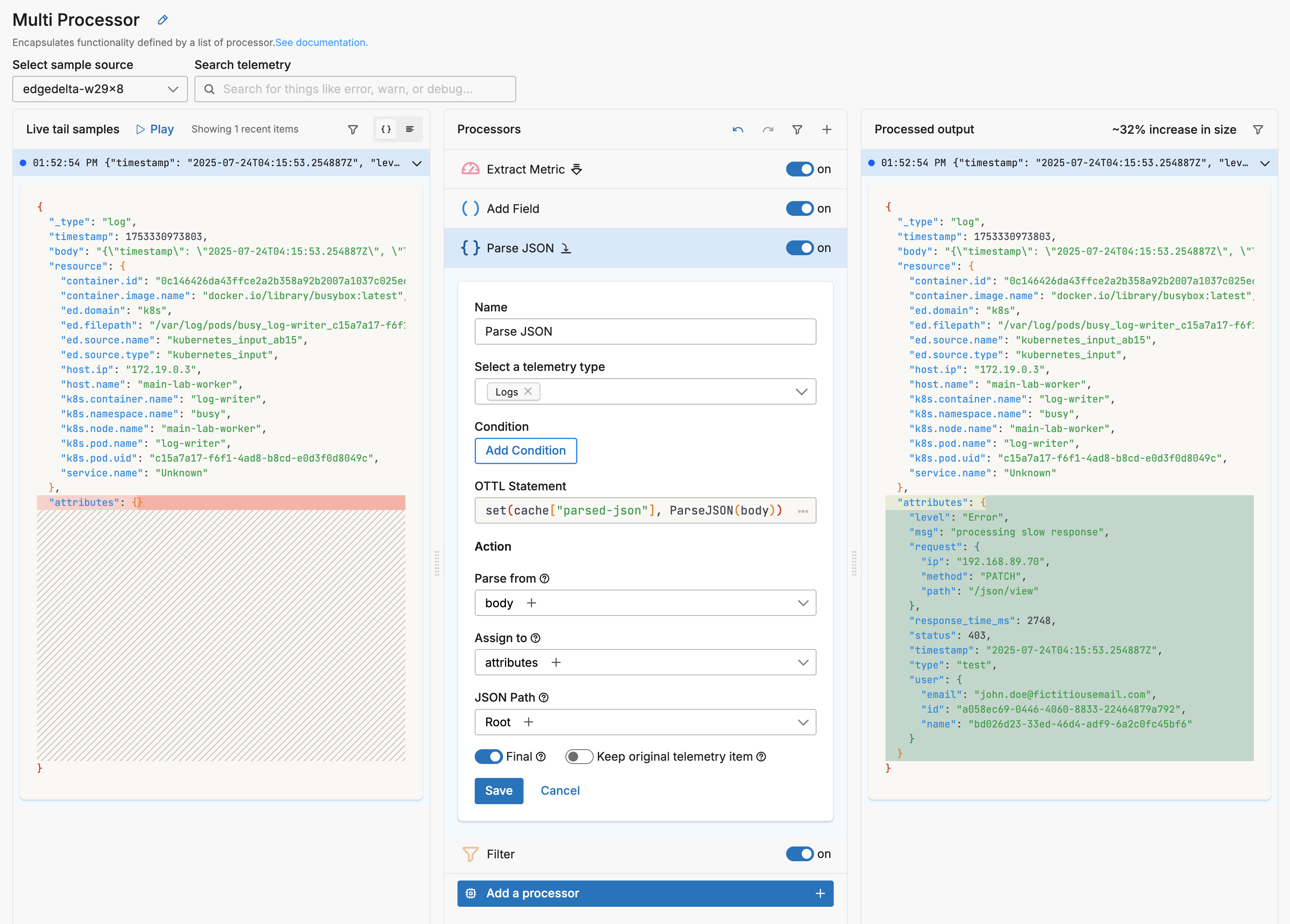The height and width of the screenshot is (924, 1290).
Task: Open the Parse from dropdown arrow
Action: 803,603
